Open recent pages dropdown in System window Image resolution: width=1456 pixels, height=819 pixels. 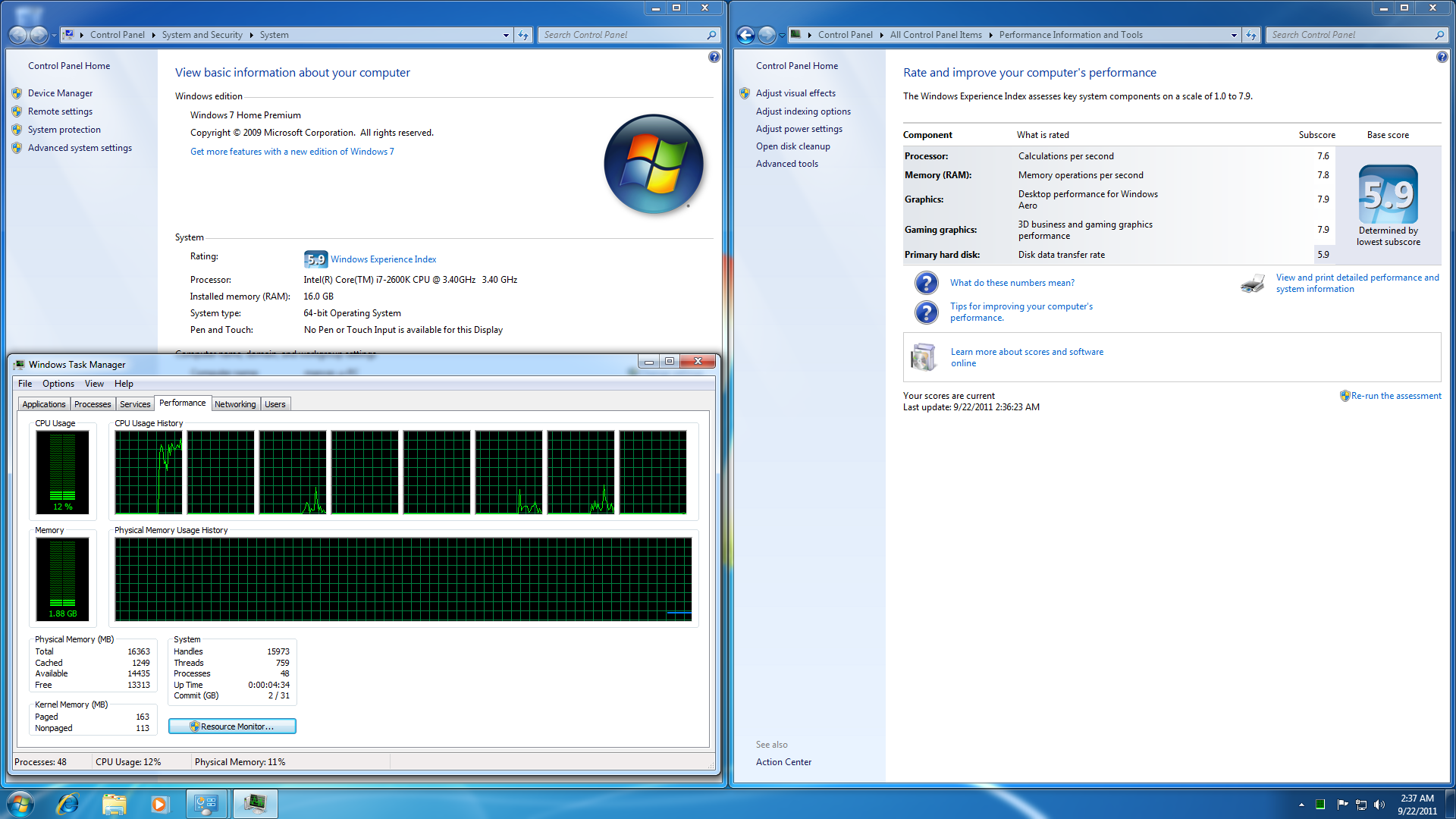pyautogui.click(x=54, y=35)
